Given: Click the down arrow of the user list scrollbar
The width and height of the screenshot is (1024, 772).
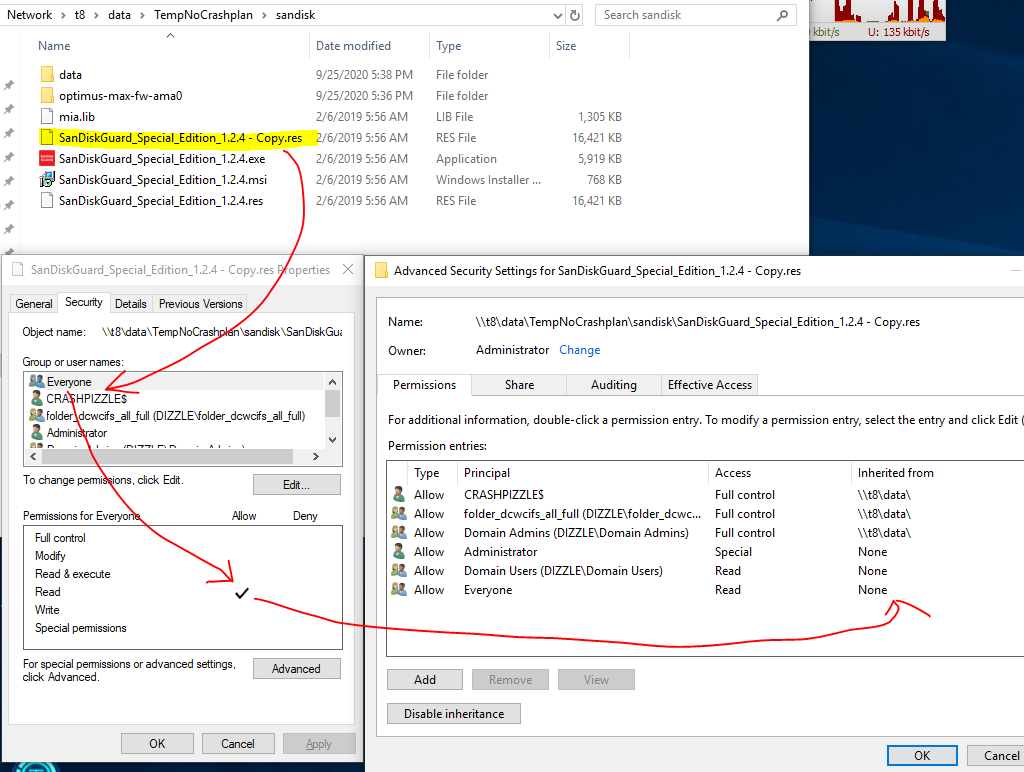Looking at the screenshot, I should [332, 440].
